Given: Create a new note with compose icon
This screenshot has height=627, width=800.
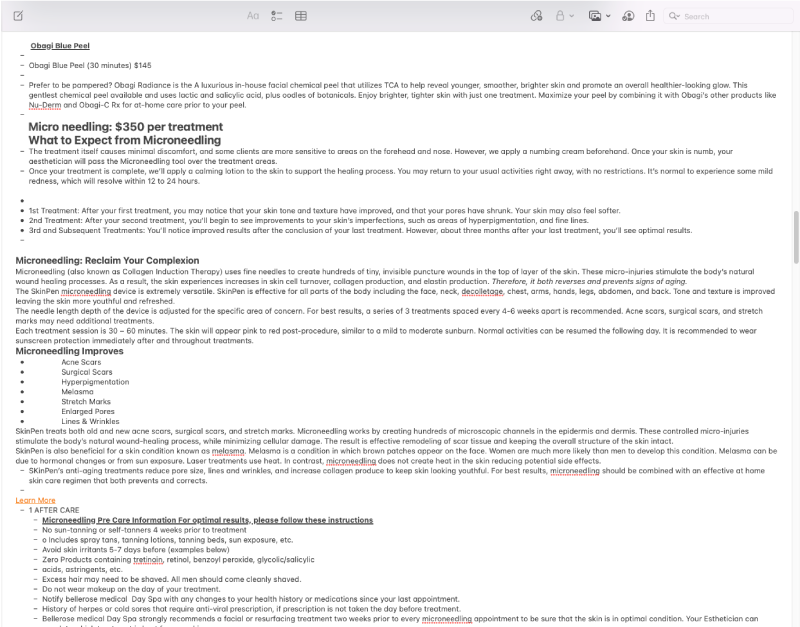Looking at the screenshot, I should pyautogui.click(x=18, y=16).
